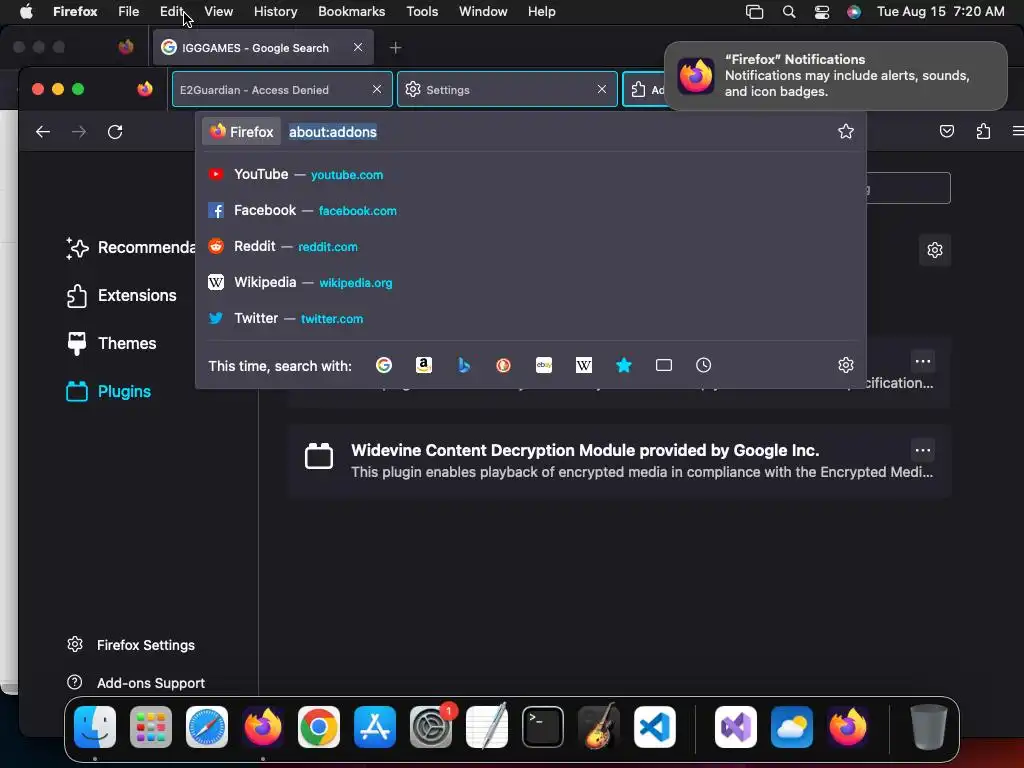Open the Tools menu
This screenshot has width=1024, height=768.
click(422, 11)
